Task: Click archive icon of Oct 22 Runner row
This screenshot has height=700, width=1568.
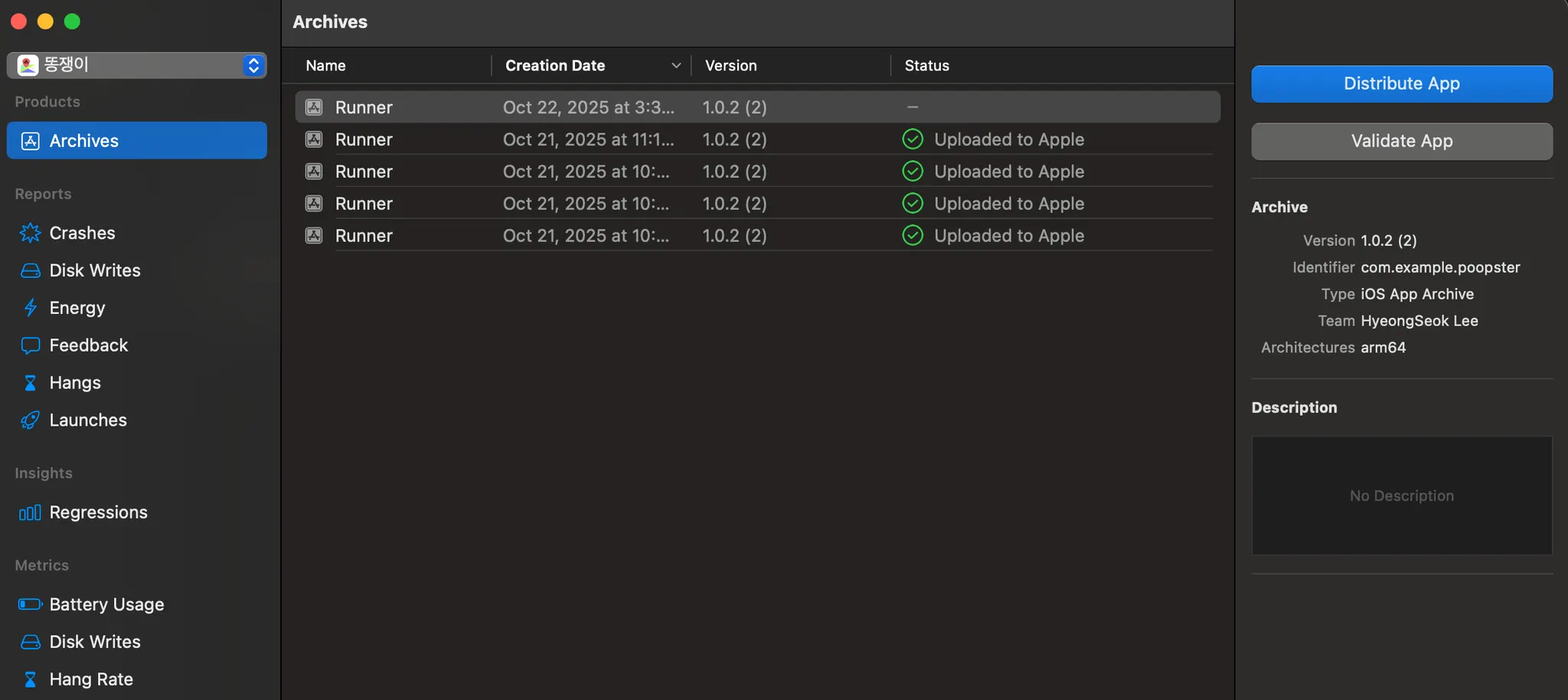Action: point(314,107)
